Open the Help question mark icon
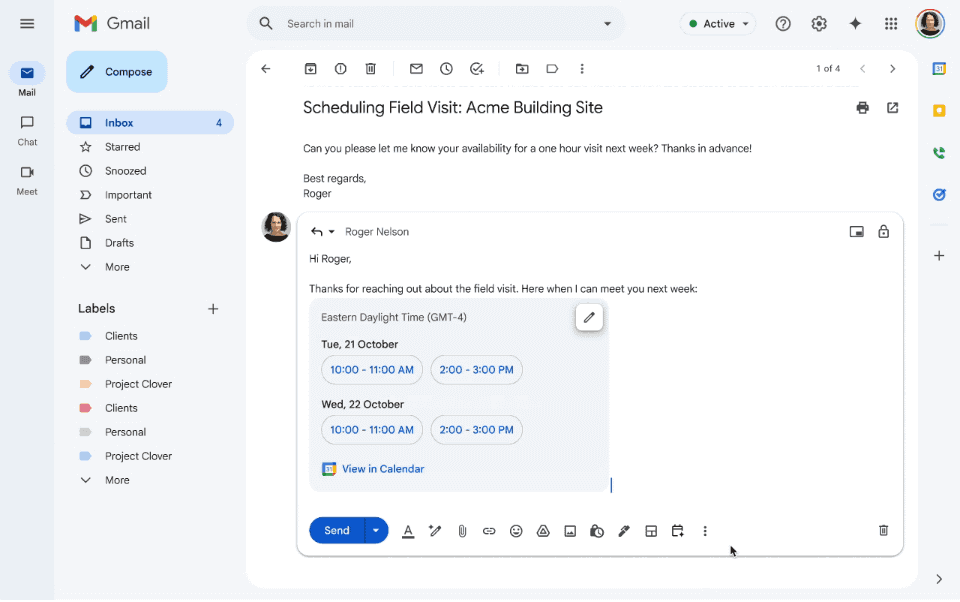 click(782, 24)
